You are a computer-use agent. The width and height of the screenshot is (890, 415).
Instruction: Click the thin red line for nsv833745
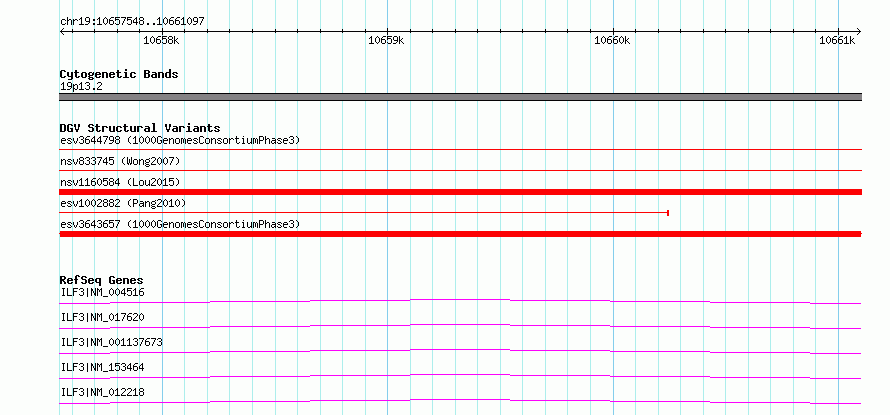[460, 170]
